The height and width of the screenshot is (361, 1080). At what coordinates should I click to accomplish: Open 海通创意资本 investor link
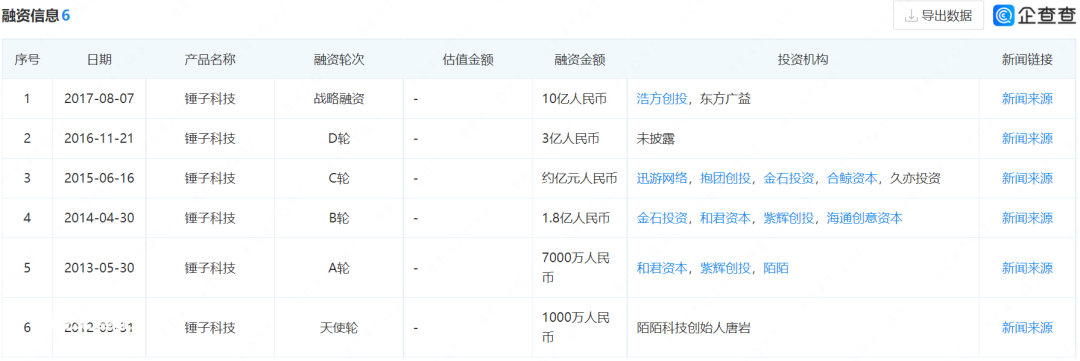pyautogui.click(x=864, y=218)
